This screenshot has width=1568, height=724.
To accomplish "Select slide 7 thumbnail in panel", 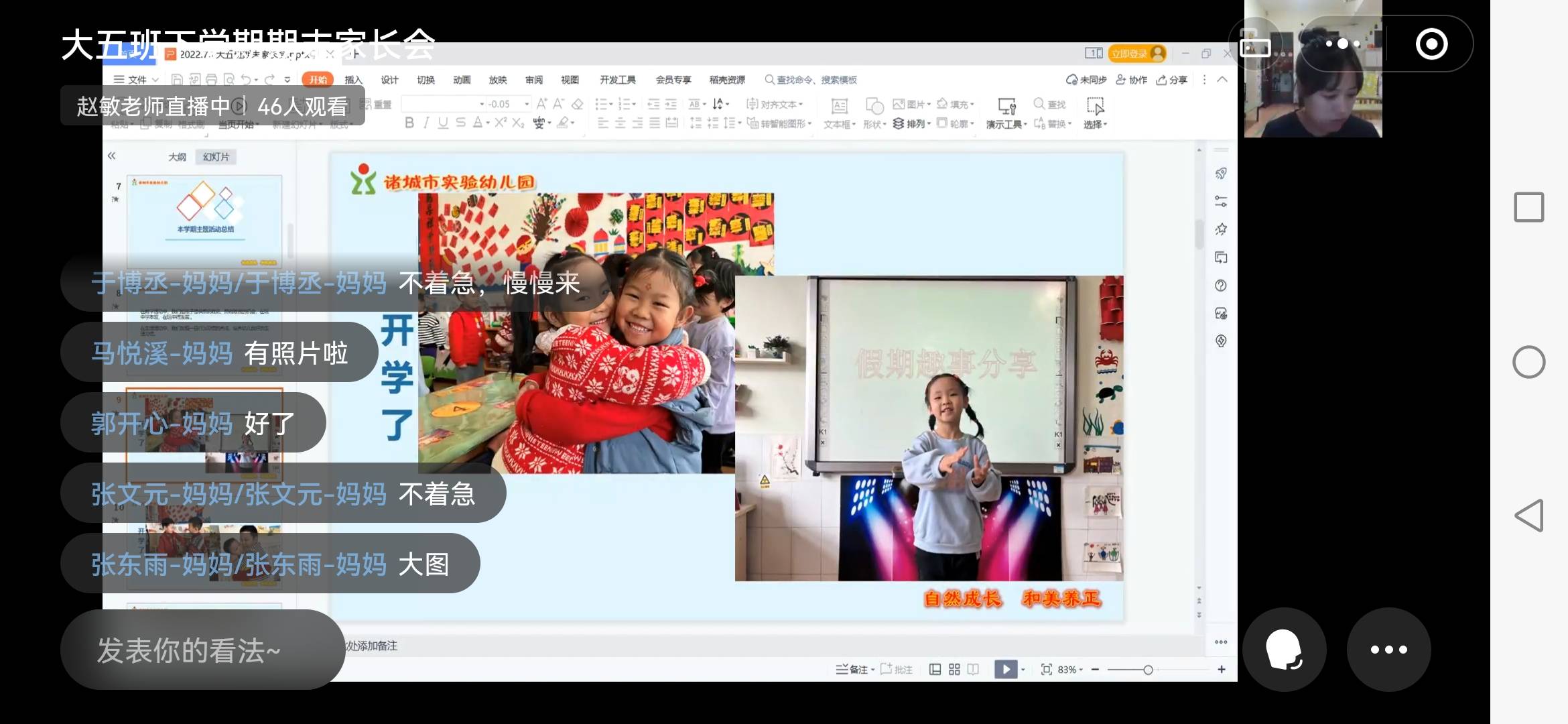I will (204, 215).
